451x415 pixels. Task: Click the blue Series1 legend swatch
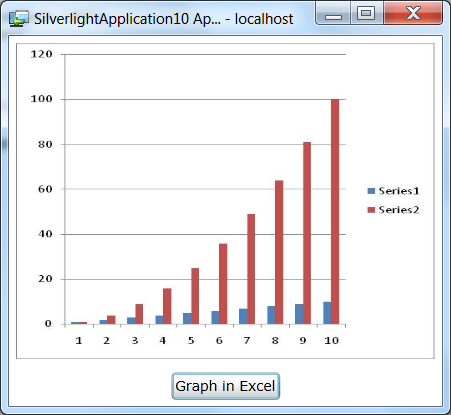click(x=371, y=191)
